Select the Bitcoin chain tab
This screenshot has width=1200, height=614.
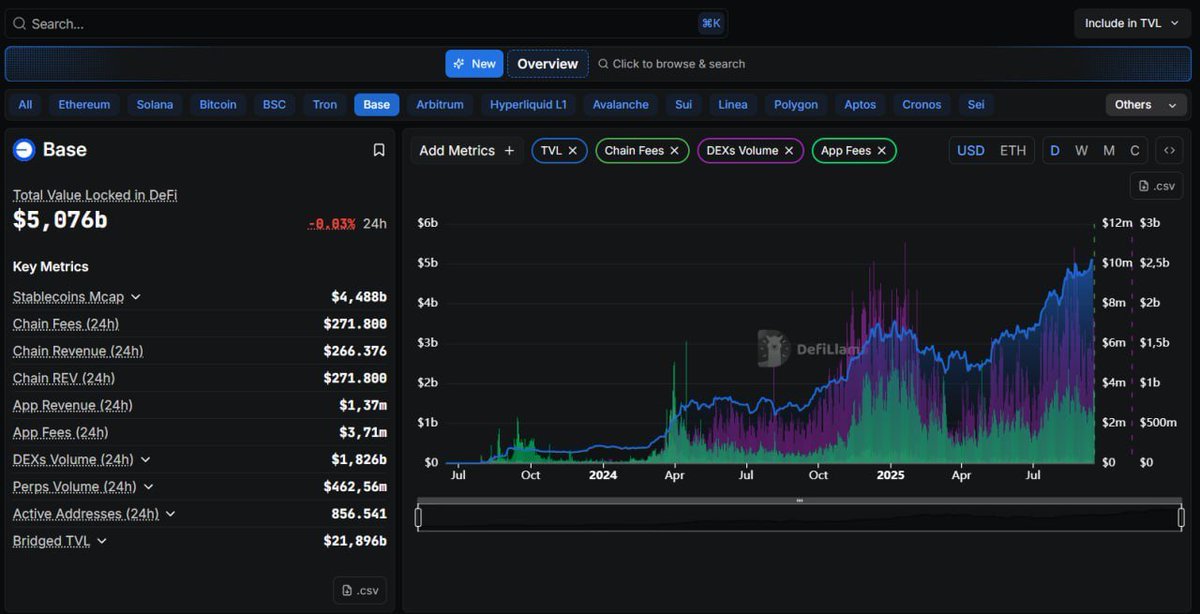click(x=218, y=104)
